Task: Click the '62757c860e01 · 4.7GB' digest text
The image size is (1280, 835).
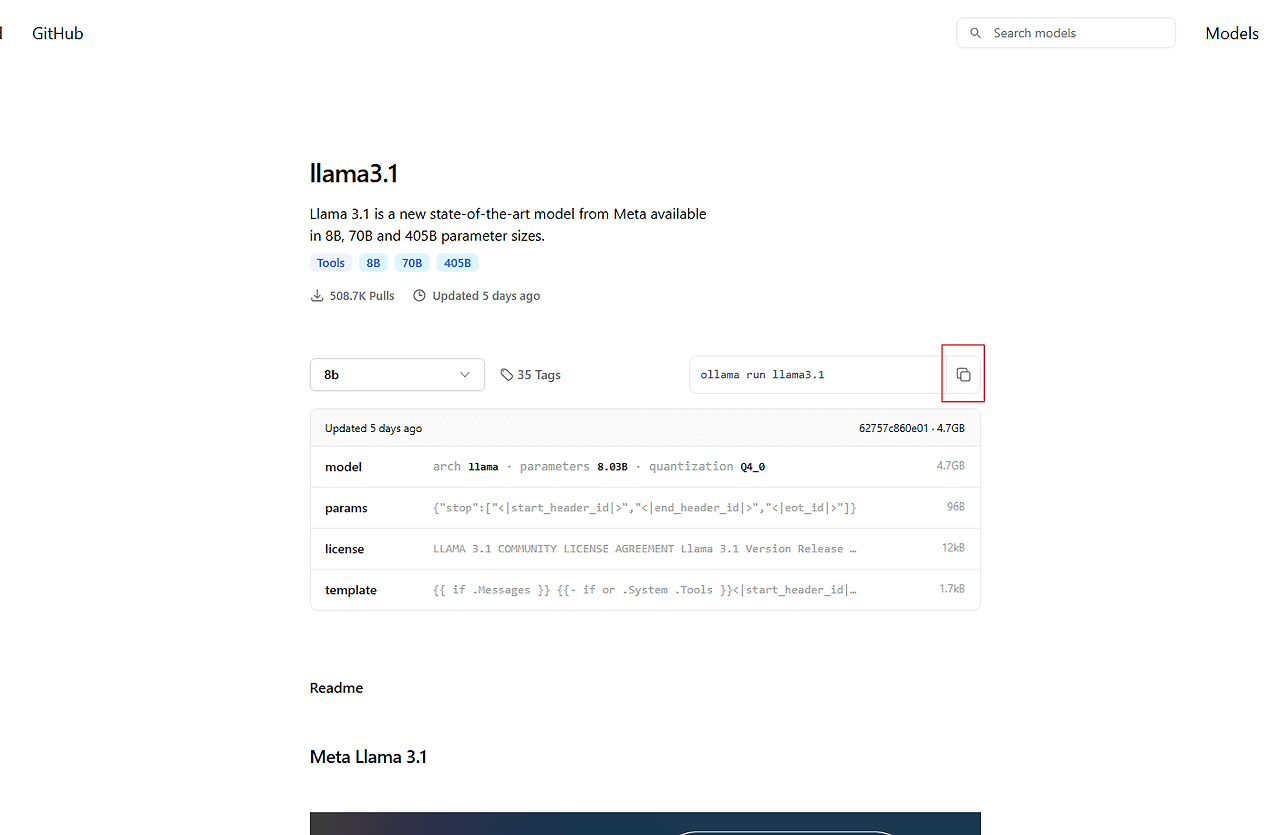Action: coord(912,428)
